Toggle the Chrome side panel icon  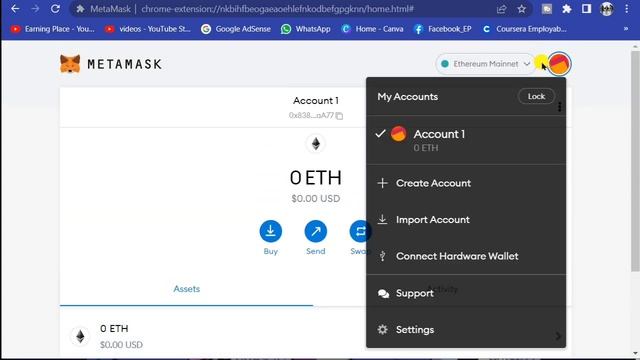click(587, 9)
